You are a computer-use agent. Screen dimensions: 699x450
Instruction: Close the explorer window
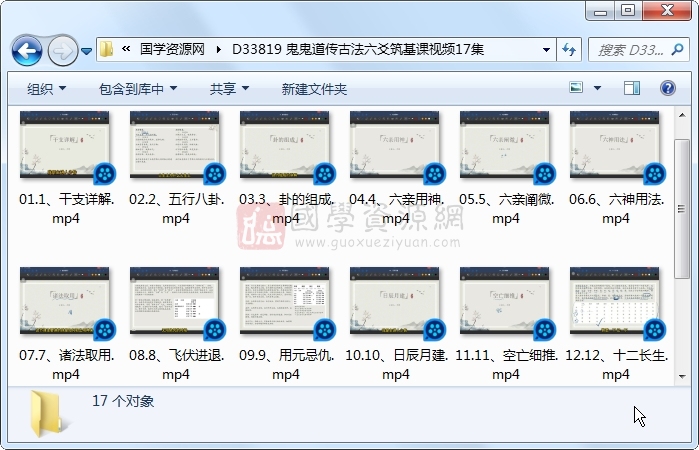tap(667, 11)
